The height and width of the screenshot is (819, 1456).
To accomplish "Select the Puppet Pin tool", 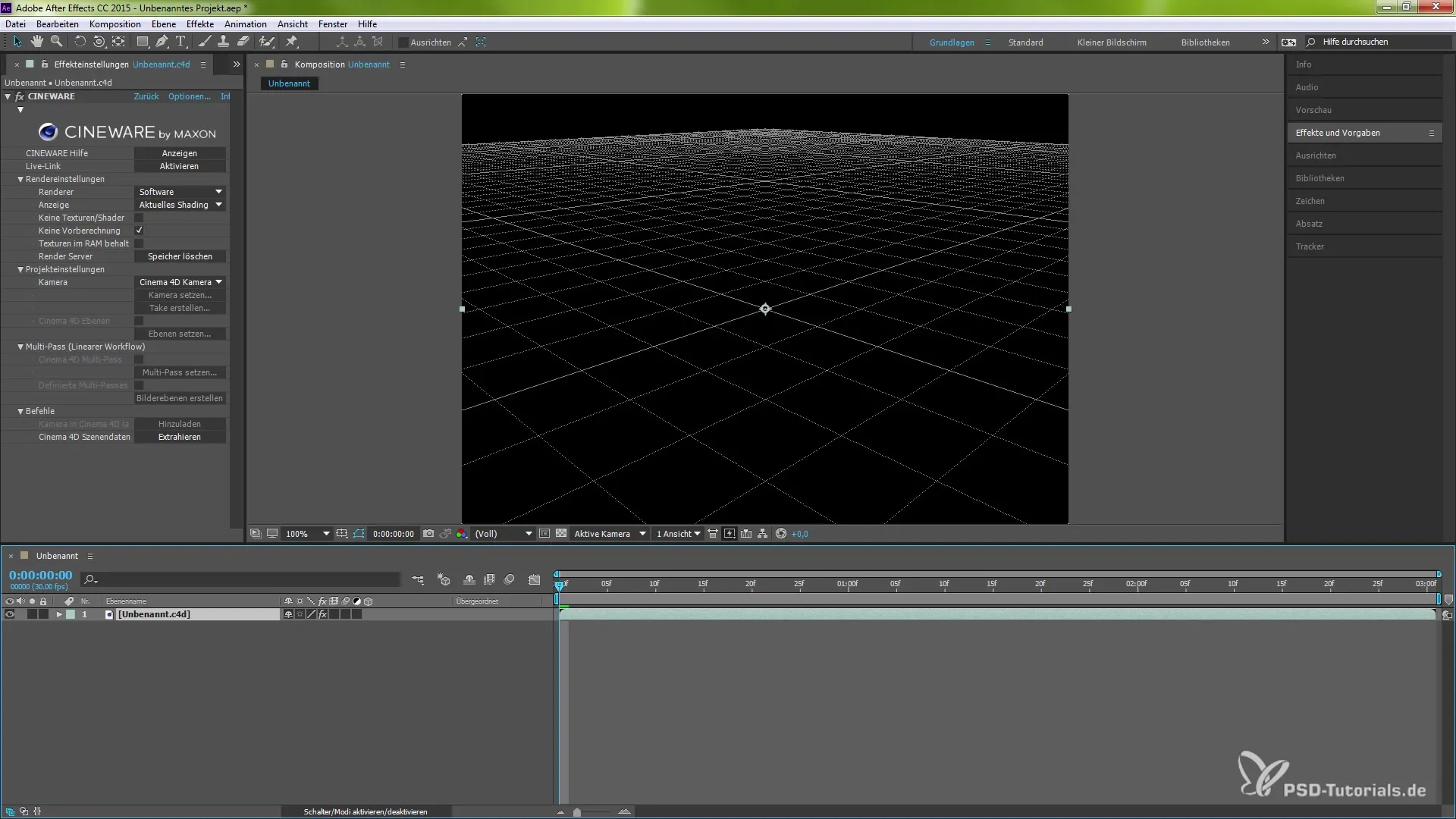I will [292, 42].
